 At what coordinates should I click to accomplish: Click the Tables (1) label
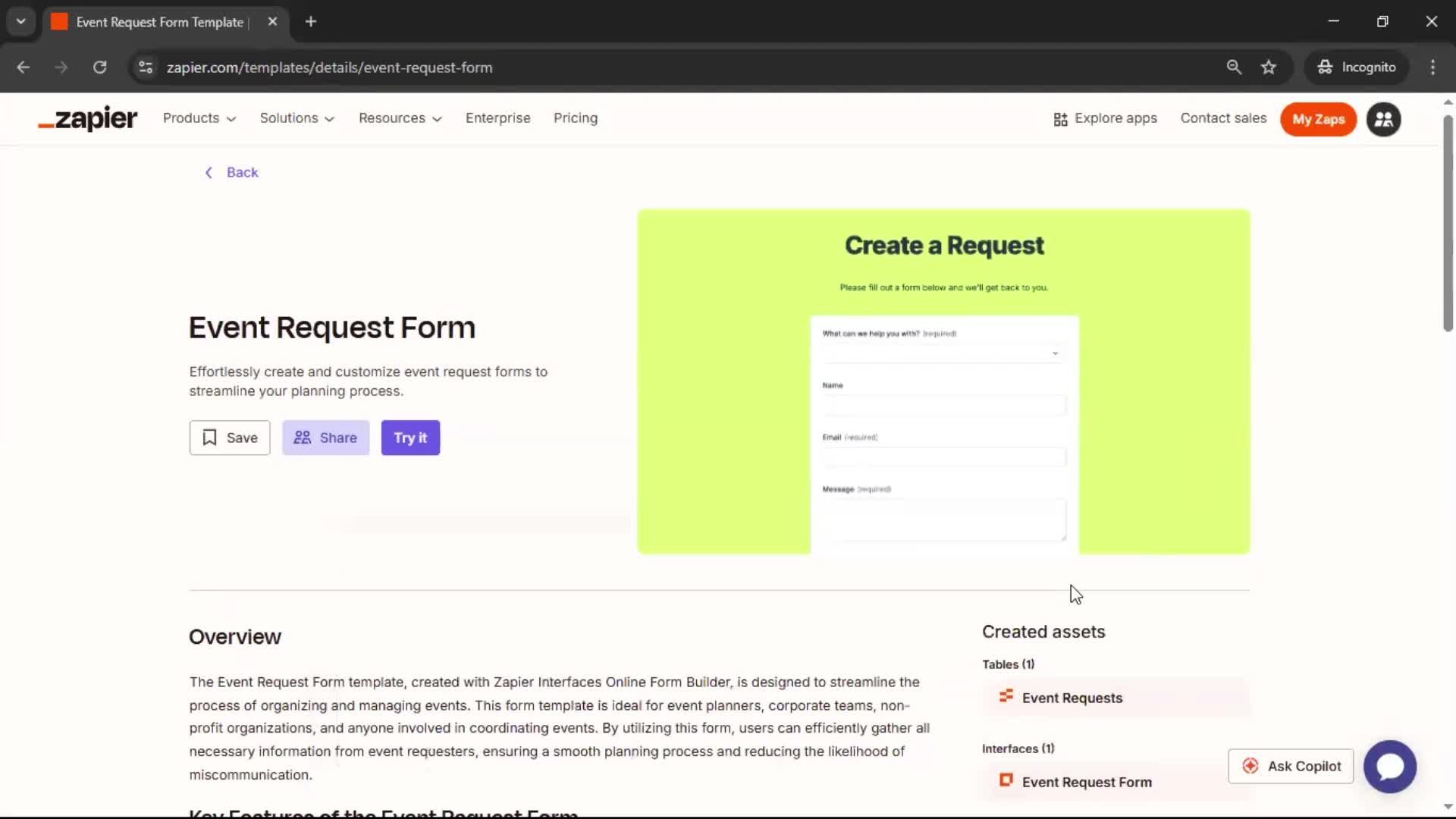point(1008,664)
